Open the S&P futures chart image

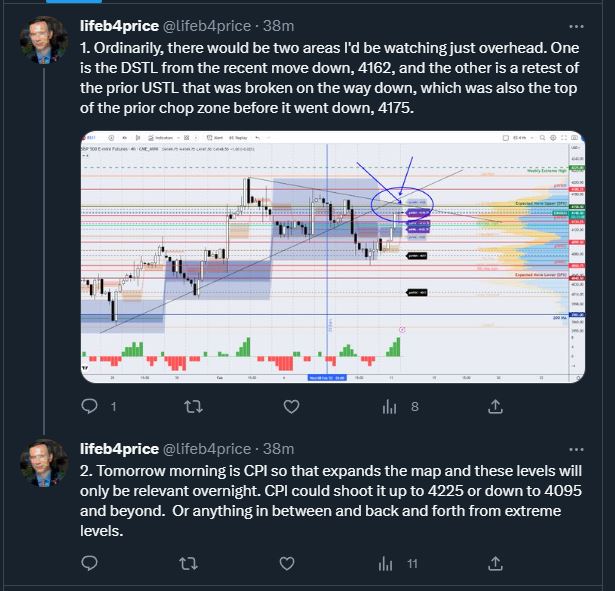click(x=333, y=257)
